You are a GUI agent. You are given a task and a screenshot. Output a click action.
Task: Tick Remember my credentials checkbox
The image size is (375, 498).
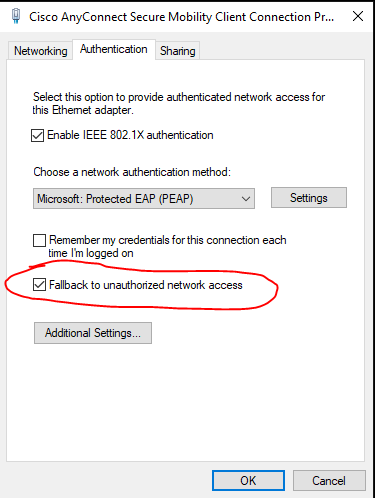pyautogui.click(x=39, y=240)
